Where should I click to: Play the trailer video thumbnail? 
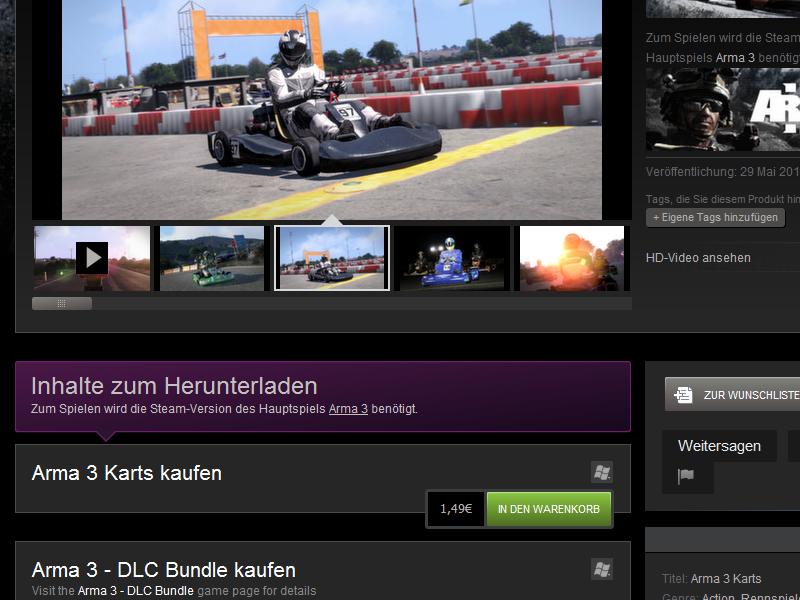[92, 258]
